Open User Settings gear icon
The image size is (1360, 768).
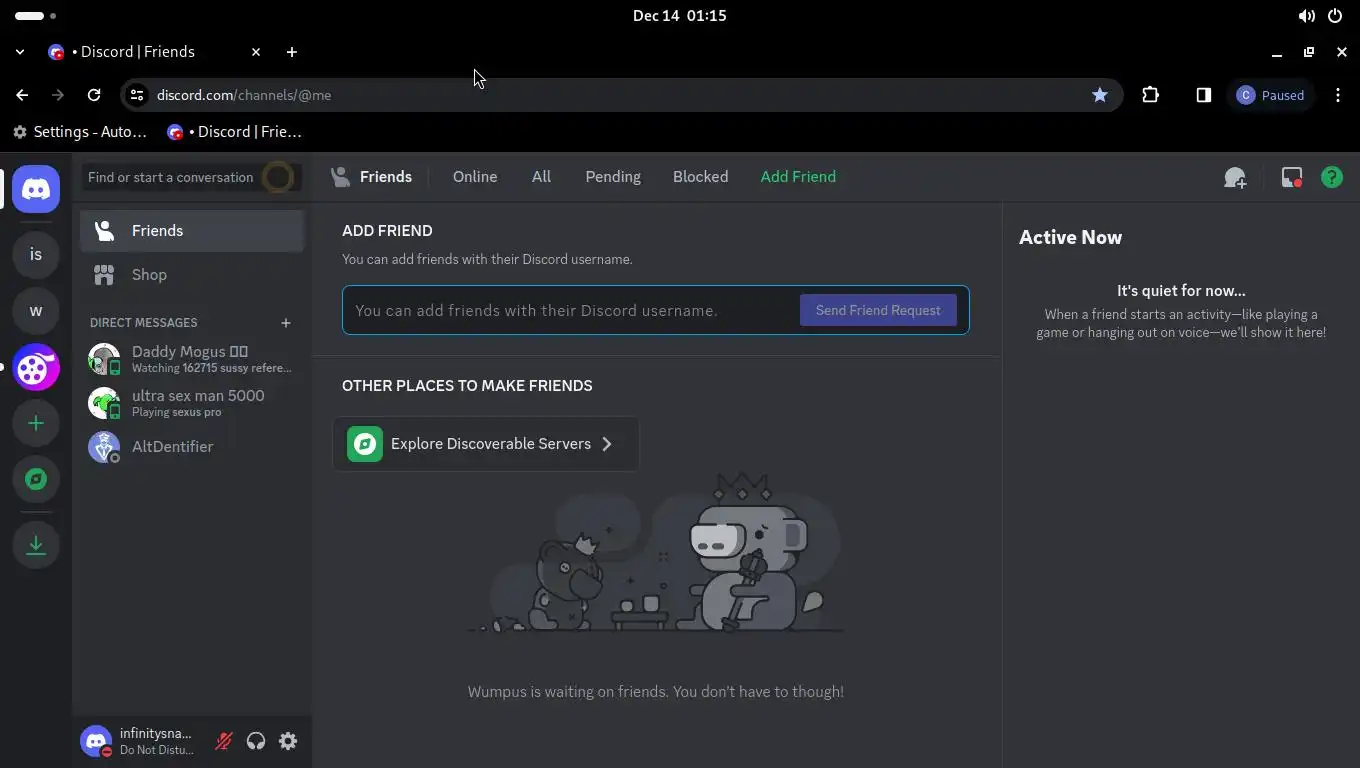coord(288,741)
